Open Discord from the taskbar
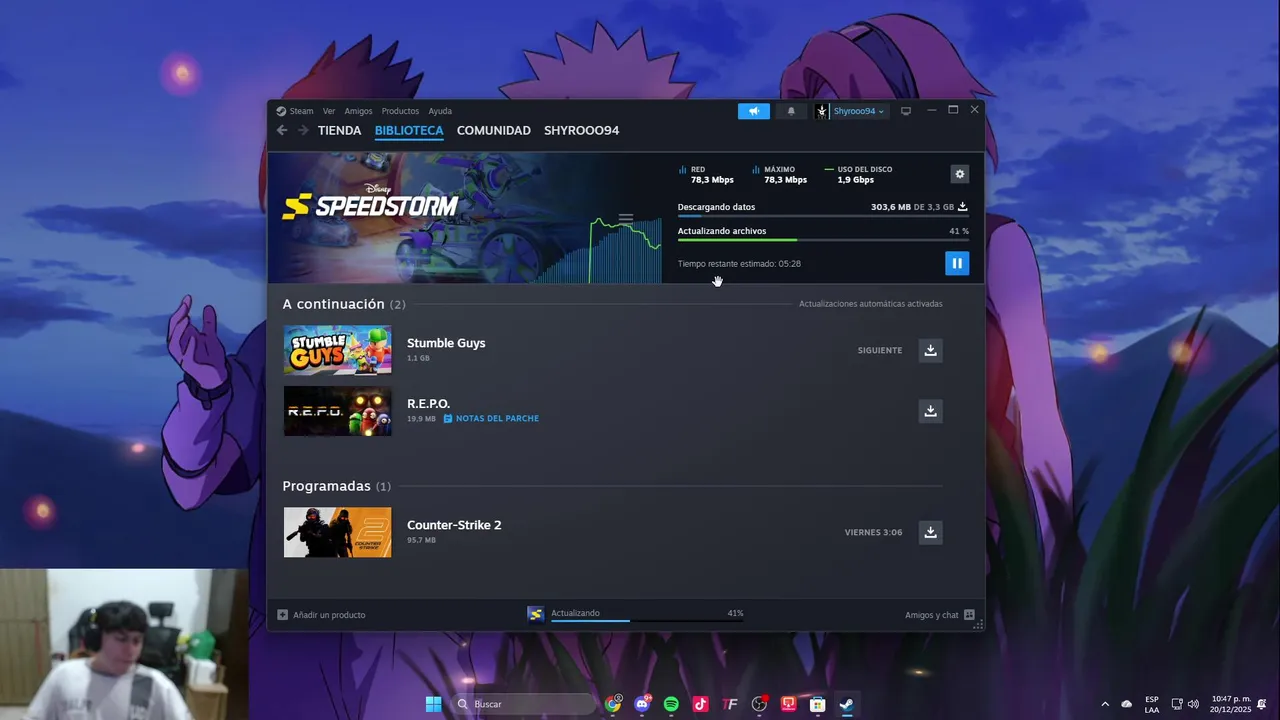The height and width of the screenshot is (720, 1280). pyautogui.click(x=642, y=704)
